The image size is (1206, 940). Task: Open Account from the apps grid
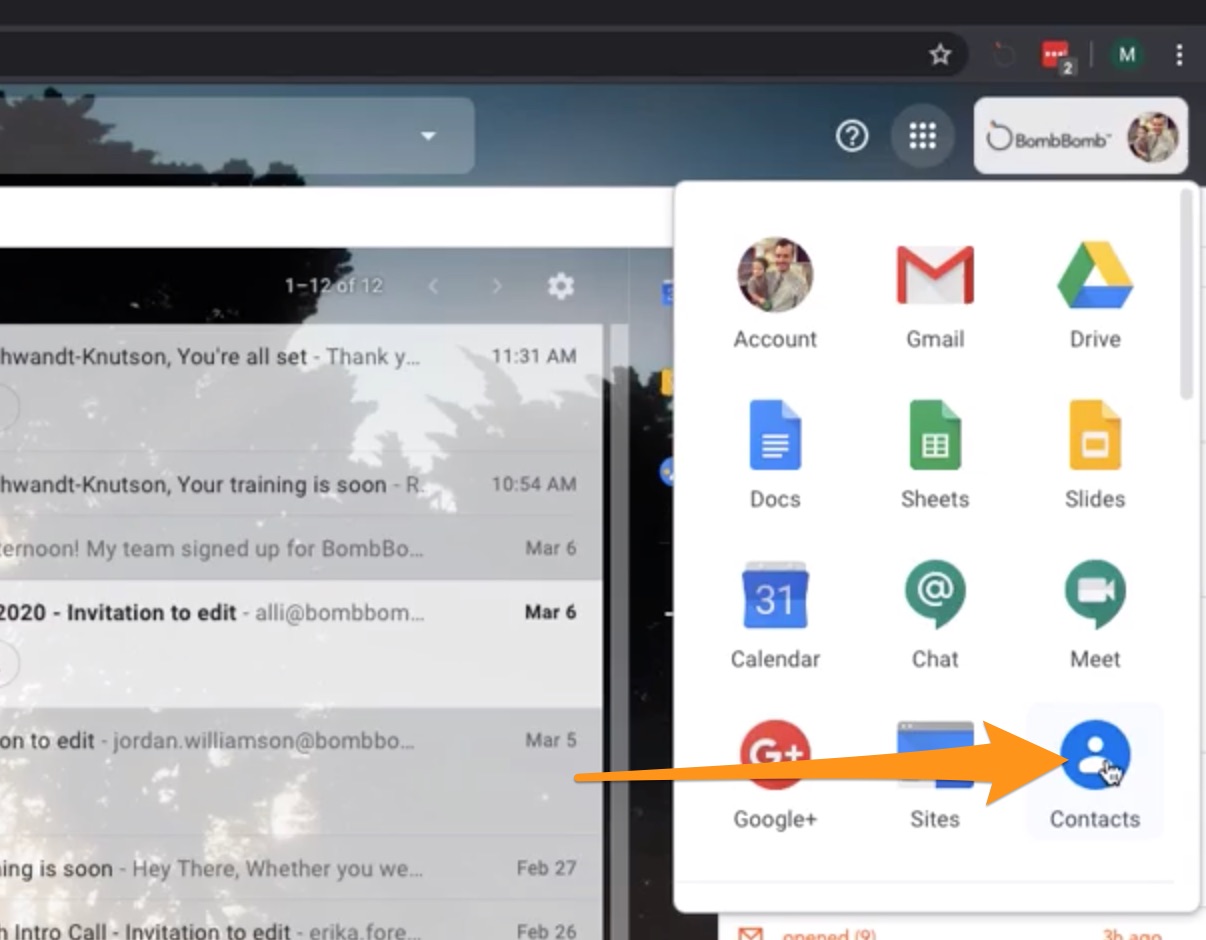[x=775, y=292]
